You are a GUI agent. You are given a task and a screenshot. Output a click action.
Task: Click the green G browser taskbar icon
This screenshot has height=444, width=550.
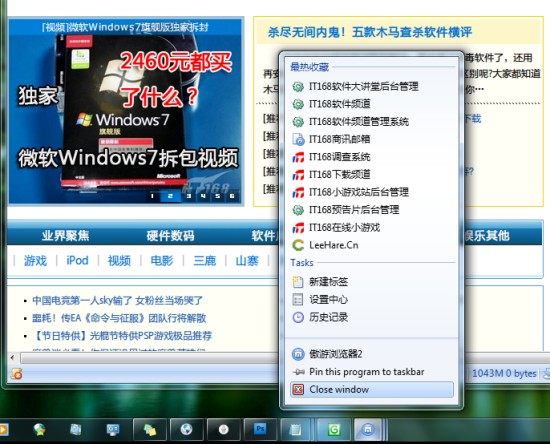pos(334,429)
